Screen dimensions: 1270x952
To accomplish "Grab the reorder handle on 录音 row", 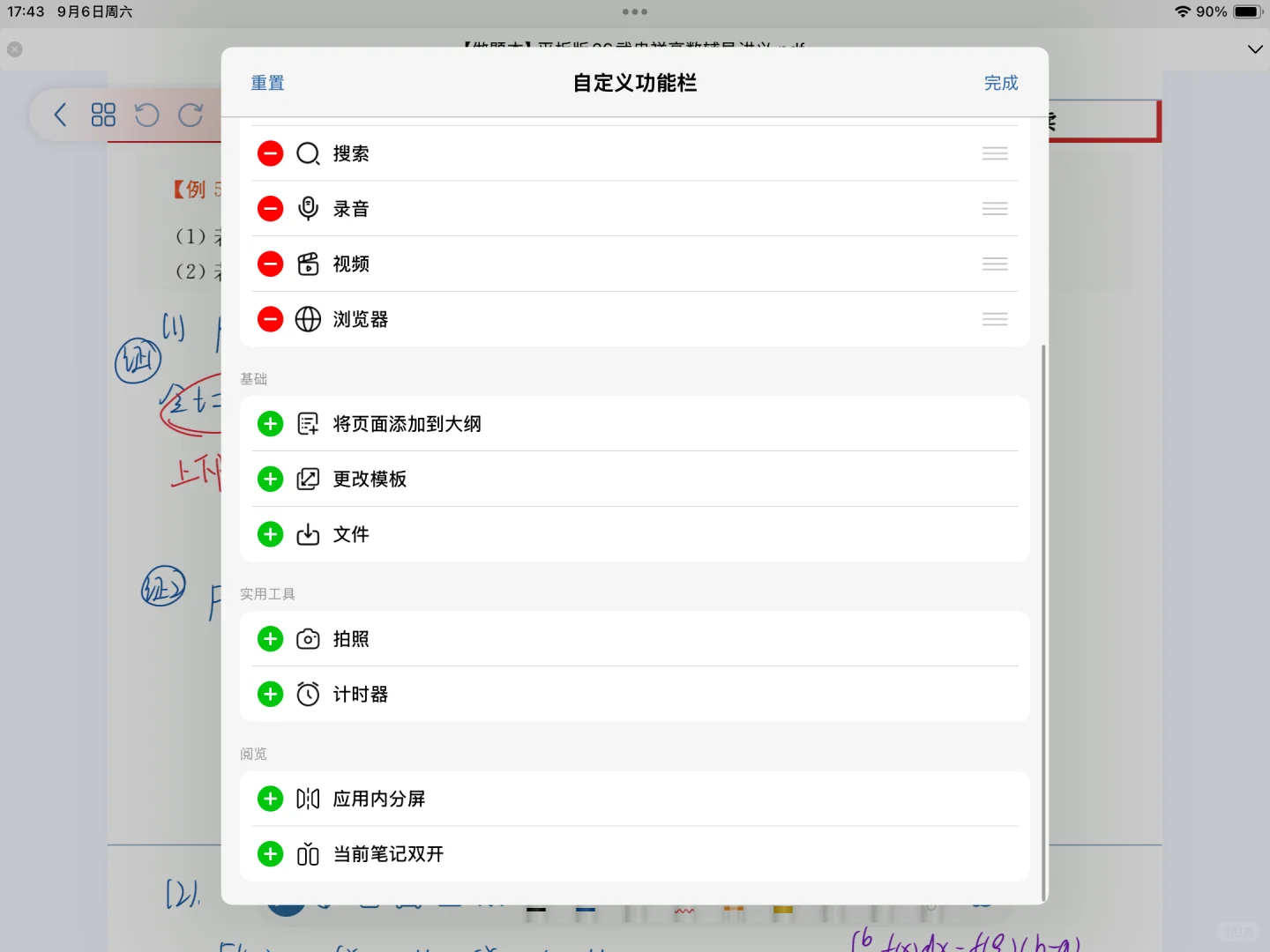I will point(995,209).
